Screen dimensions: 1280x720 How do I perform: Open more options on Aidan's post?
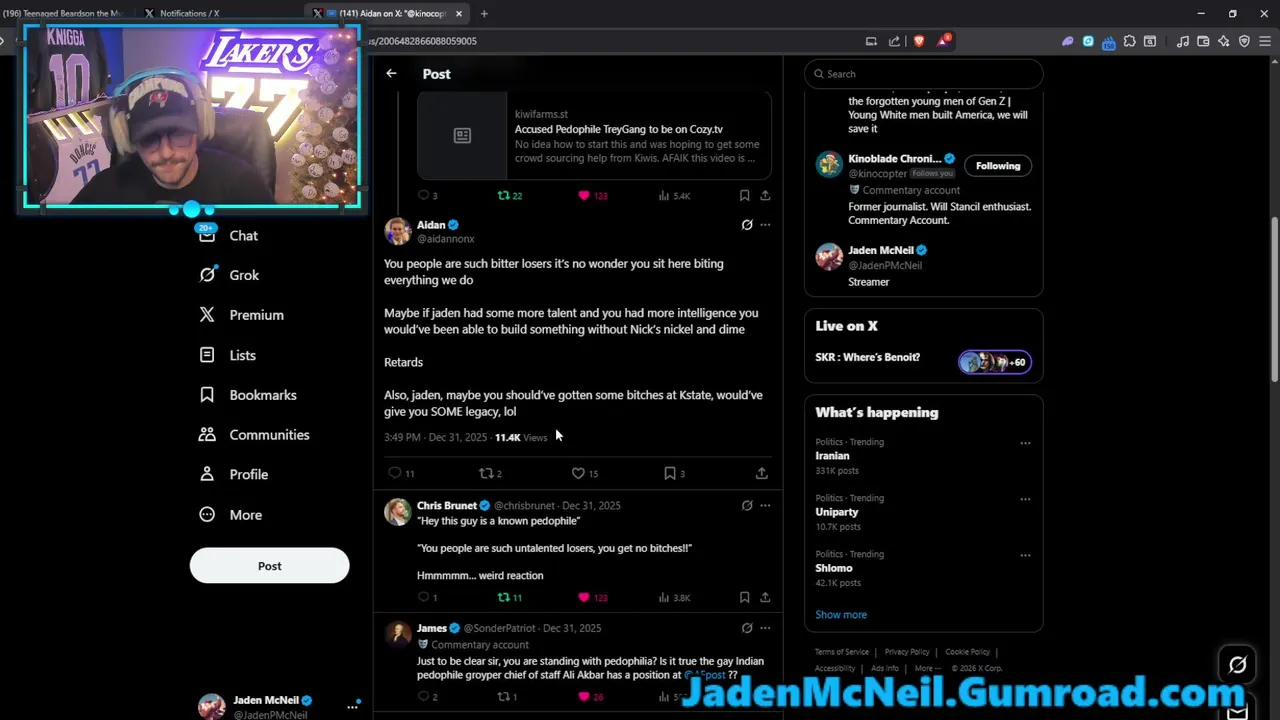pyautogui.click(x=765, y=225)
